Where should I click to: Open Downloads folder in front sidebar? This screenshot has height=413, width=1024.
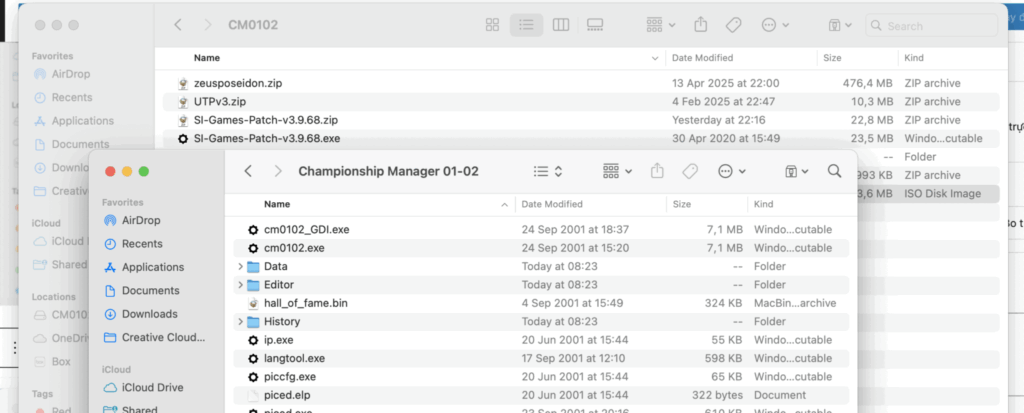pos(149,314)
